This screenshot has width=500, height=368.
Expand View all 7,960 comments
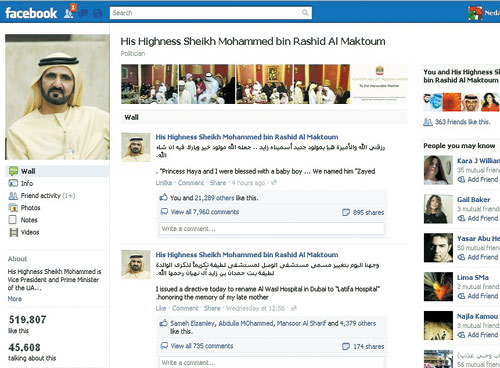point(205,212)
